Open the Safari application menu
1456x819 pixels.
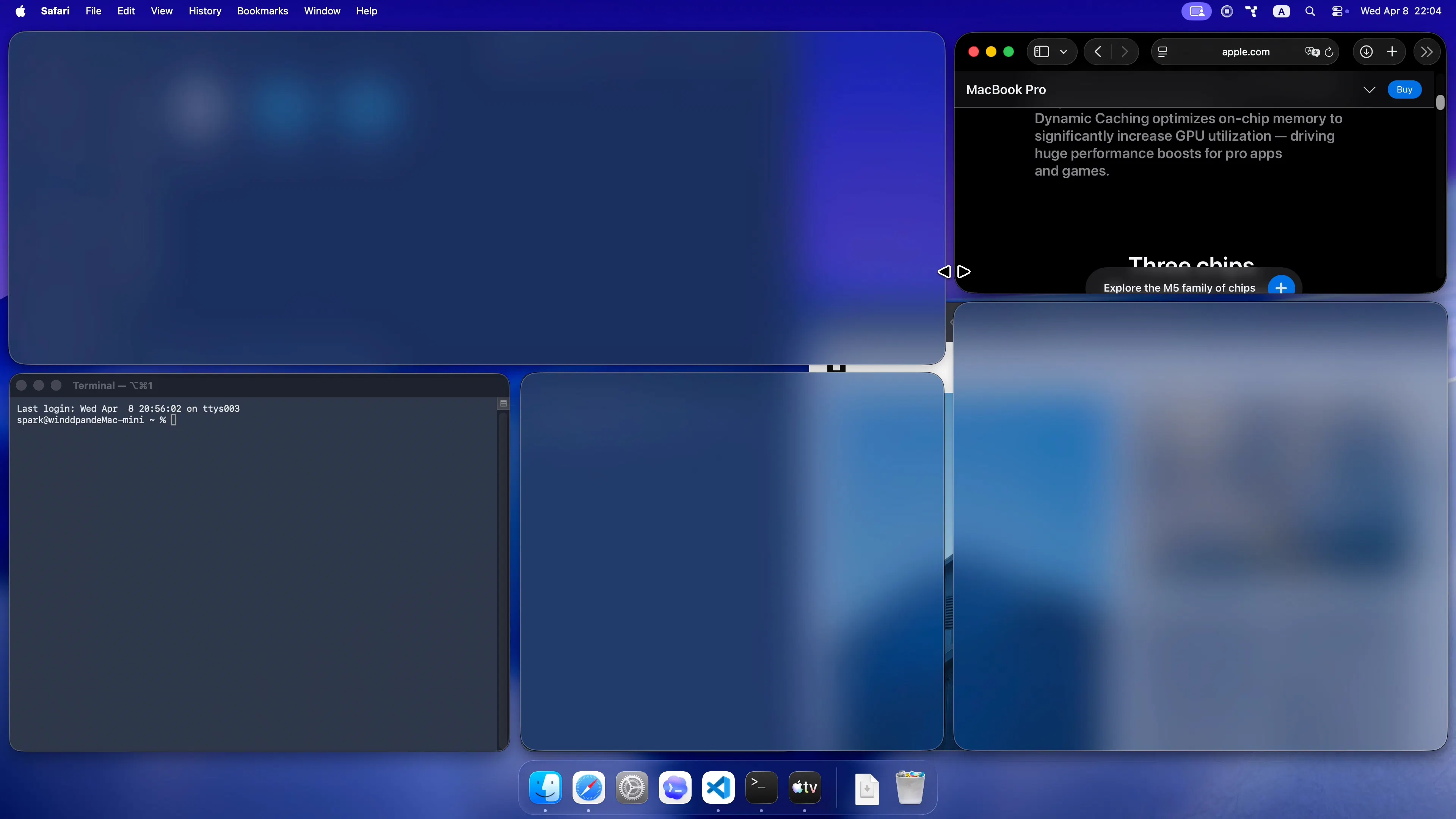point(55,11)
